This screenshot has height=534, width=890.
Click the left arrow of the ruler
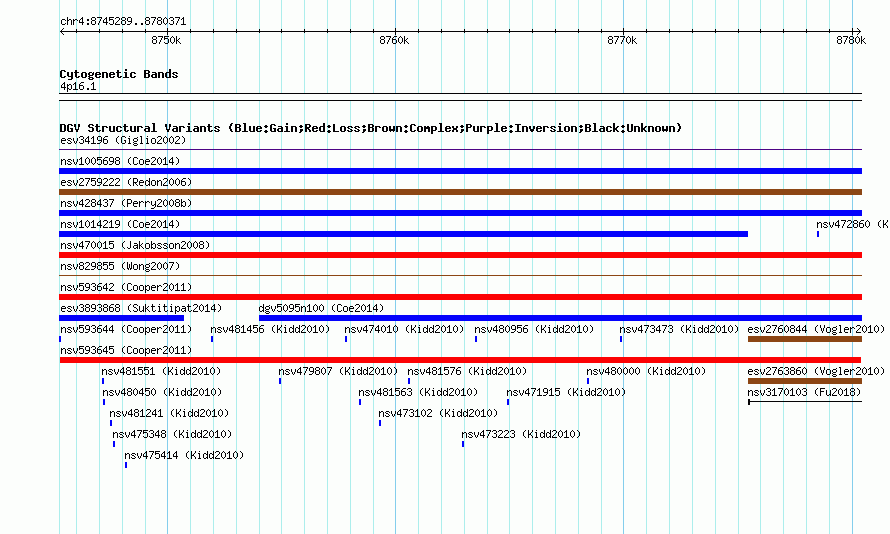click(x=62, y=31)
